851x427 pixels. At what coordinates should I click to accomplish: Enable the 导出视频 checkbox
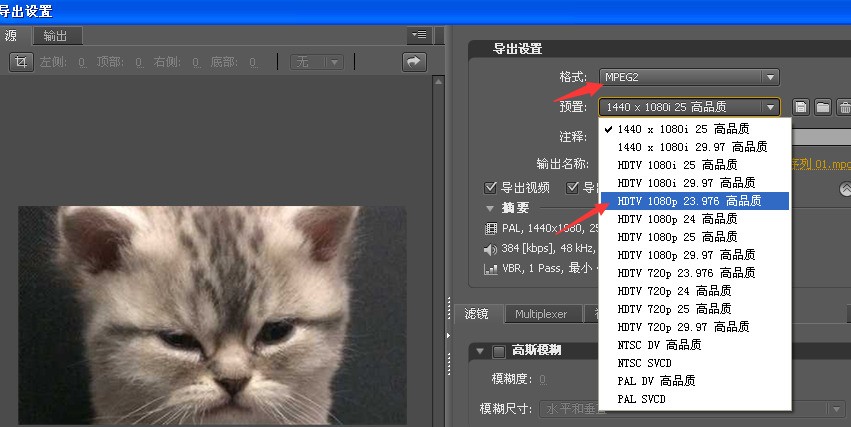[x=491, y=187]
